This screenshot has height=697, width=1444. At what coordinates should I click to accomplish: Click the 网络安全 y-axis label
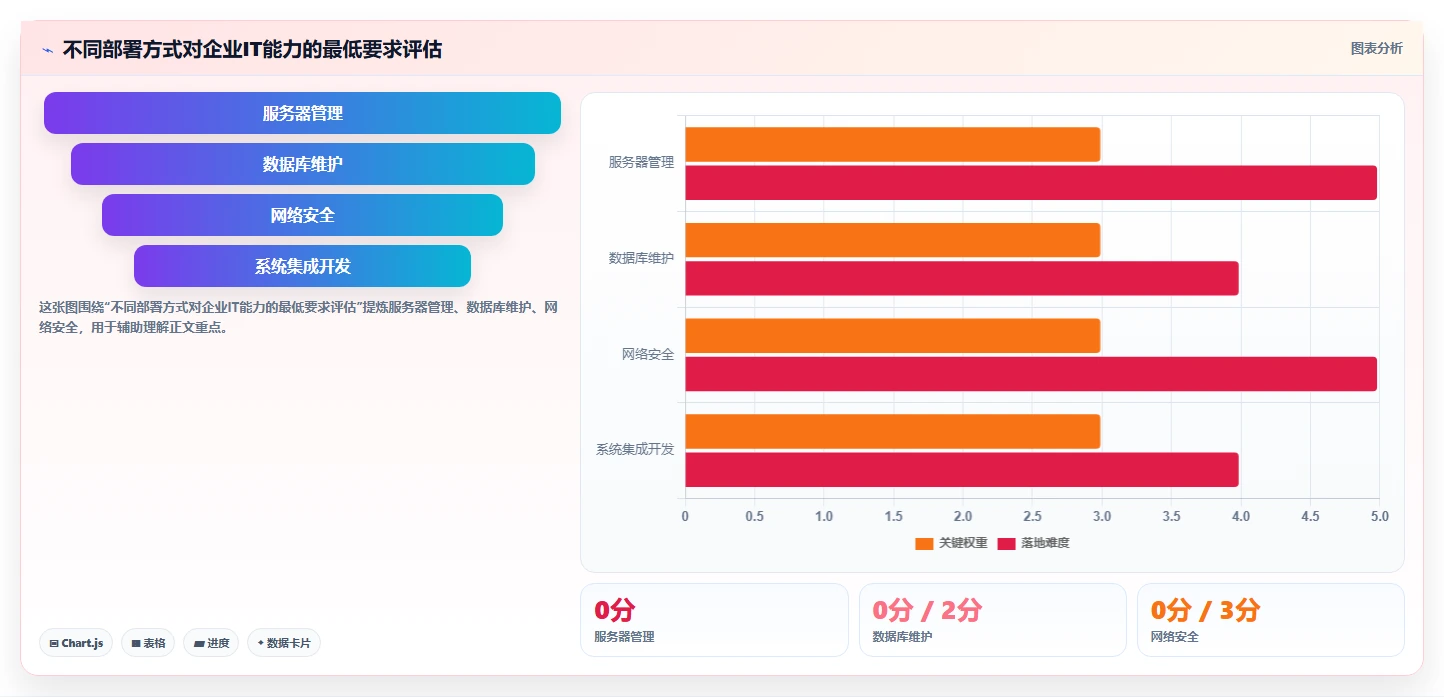point(648,354)
